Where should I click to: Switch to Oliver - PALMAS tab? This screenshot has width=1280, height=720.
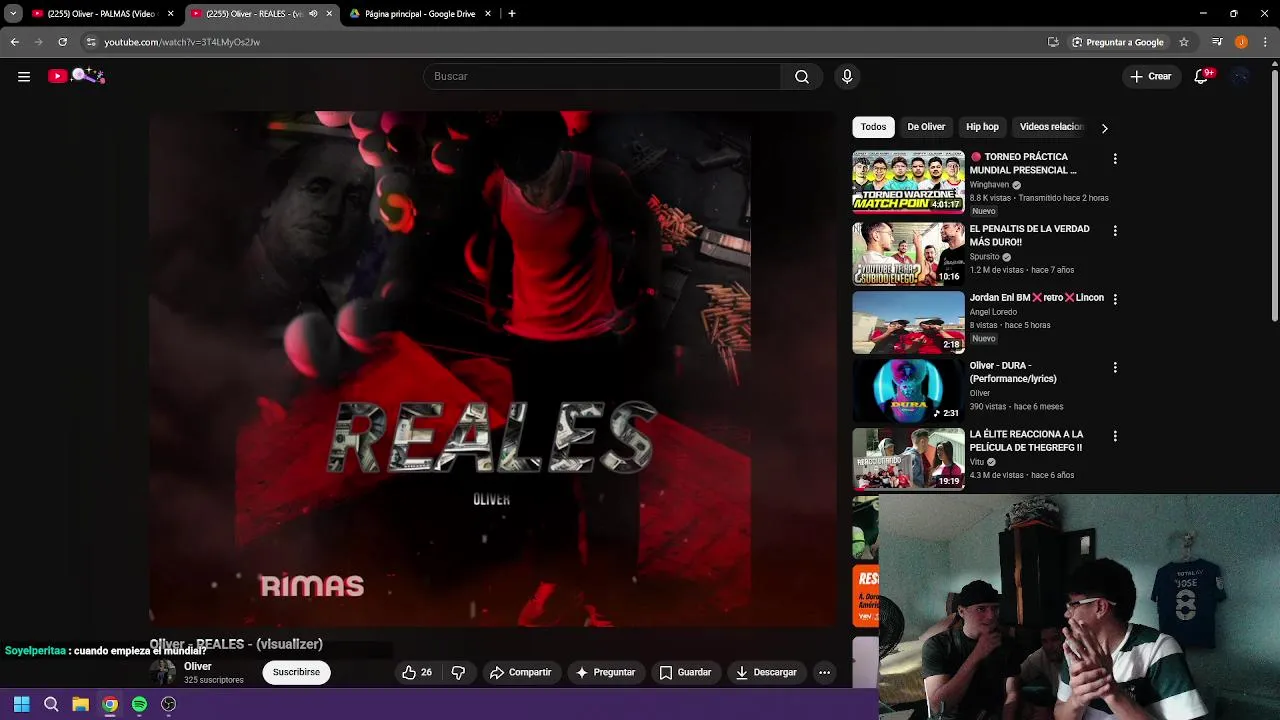tap(102, 14)
